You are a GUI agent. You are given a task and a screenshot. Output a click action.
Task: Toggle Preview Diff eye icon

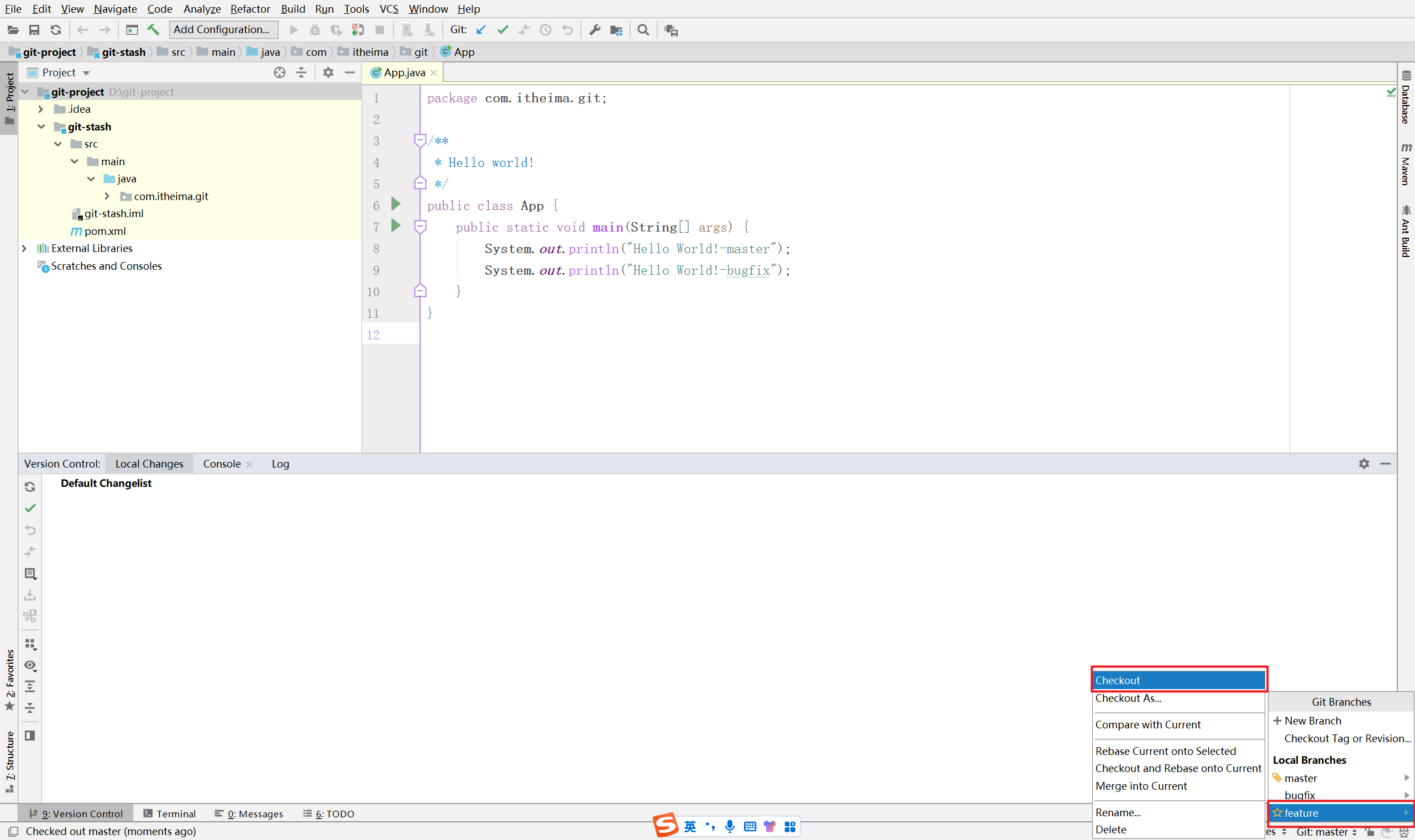[30, 665]
